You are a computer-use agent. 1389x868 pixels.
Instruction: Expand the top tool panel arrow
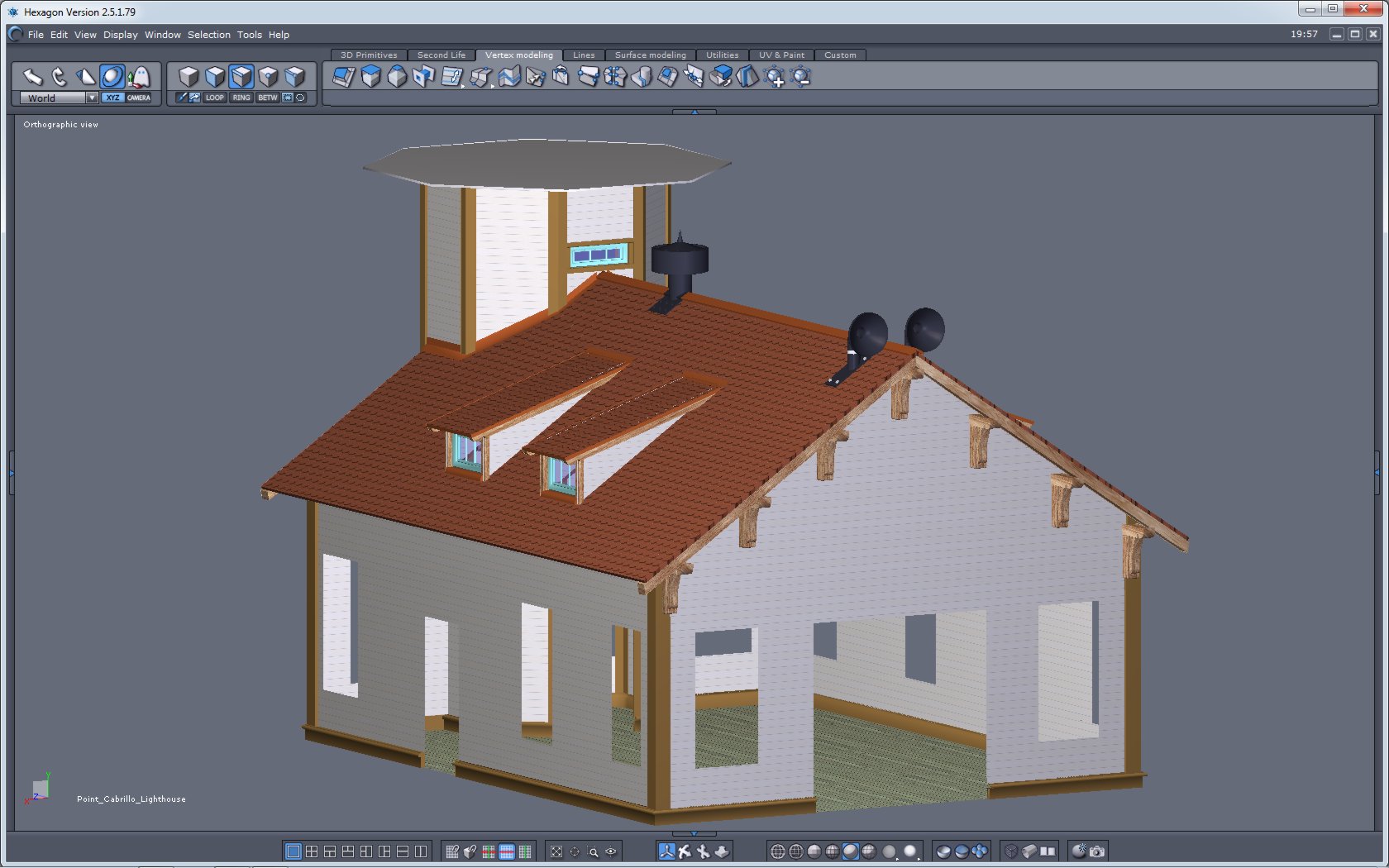click(694, 112)
